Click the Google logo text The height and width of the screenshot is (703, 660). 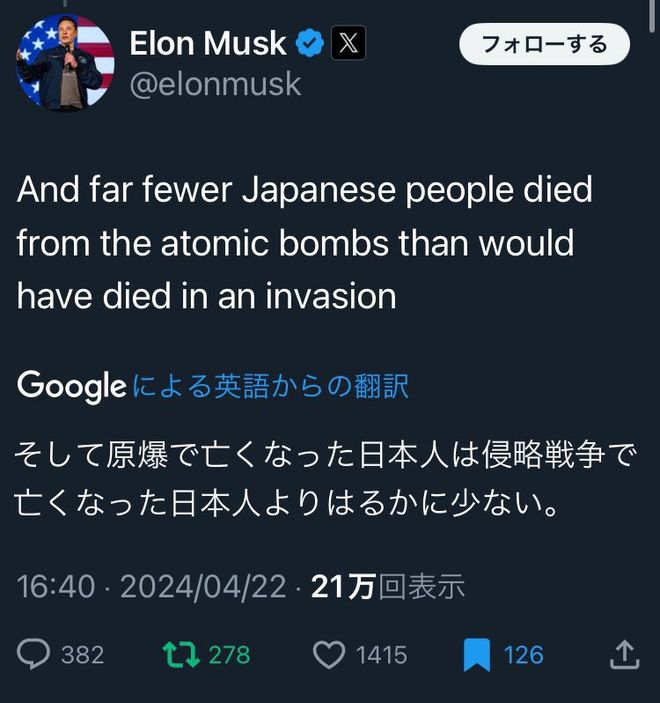pyautogui.click(x=71, y=386)
